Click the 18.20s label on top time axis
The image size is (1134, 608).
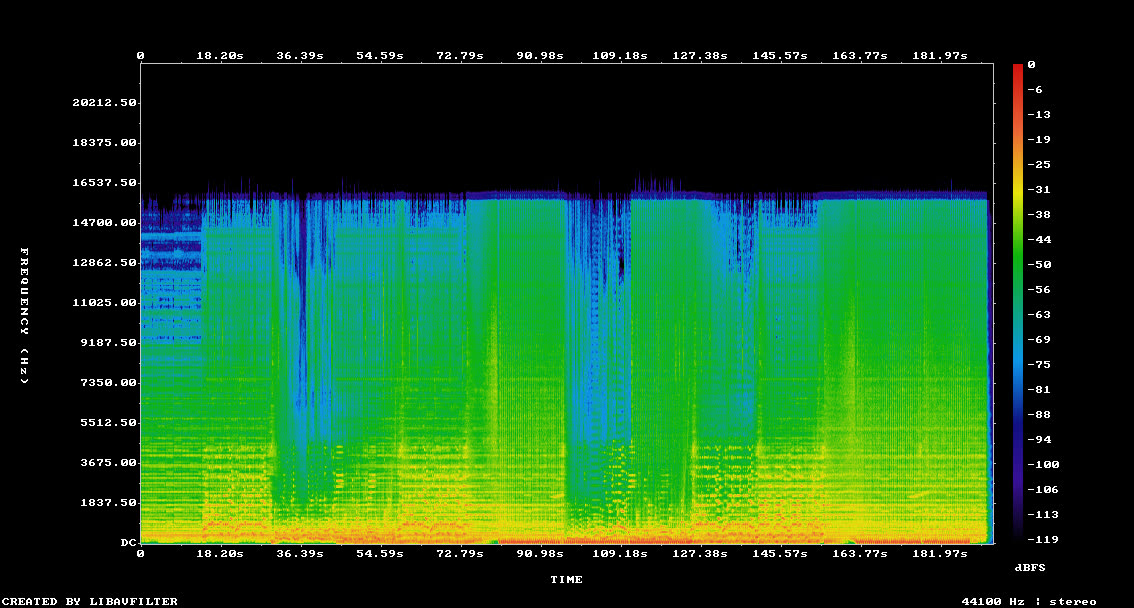[x=220, y=56]
